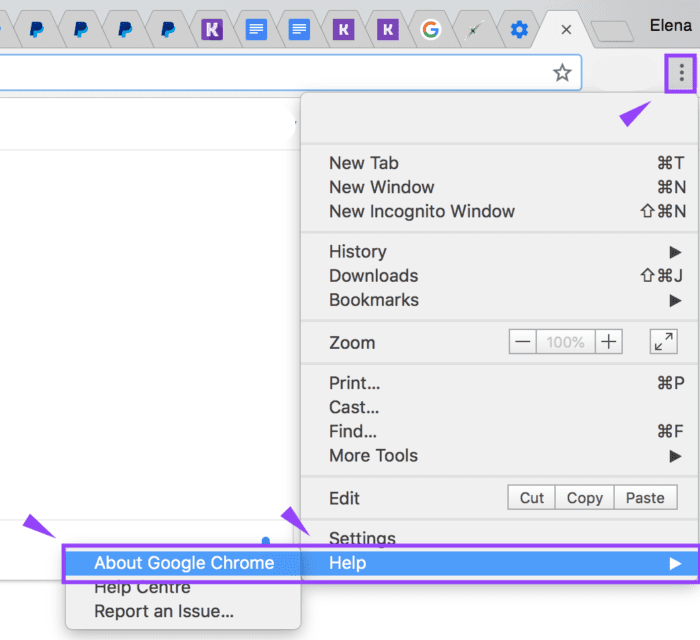Image resolution: width=700 pixels, height=640 pixels.
Task: Open a New Incognito Window
Action: tap(500, 211)
